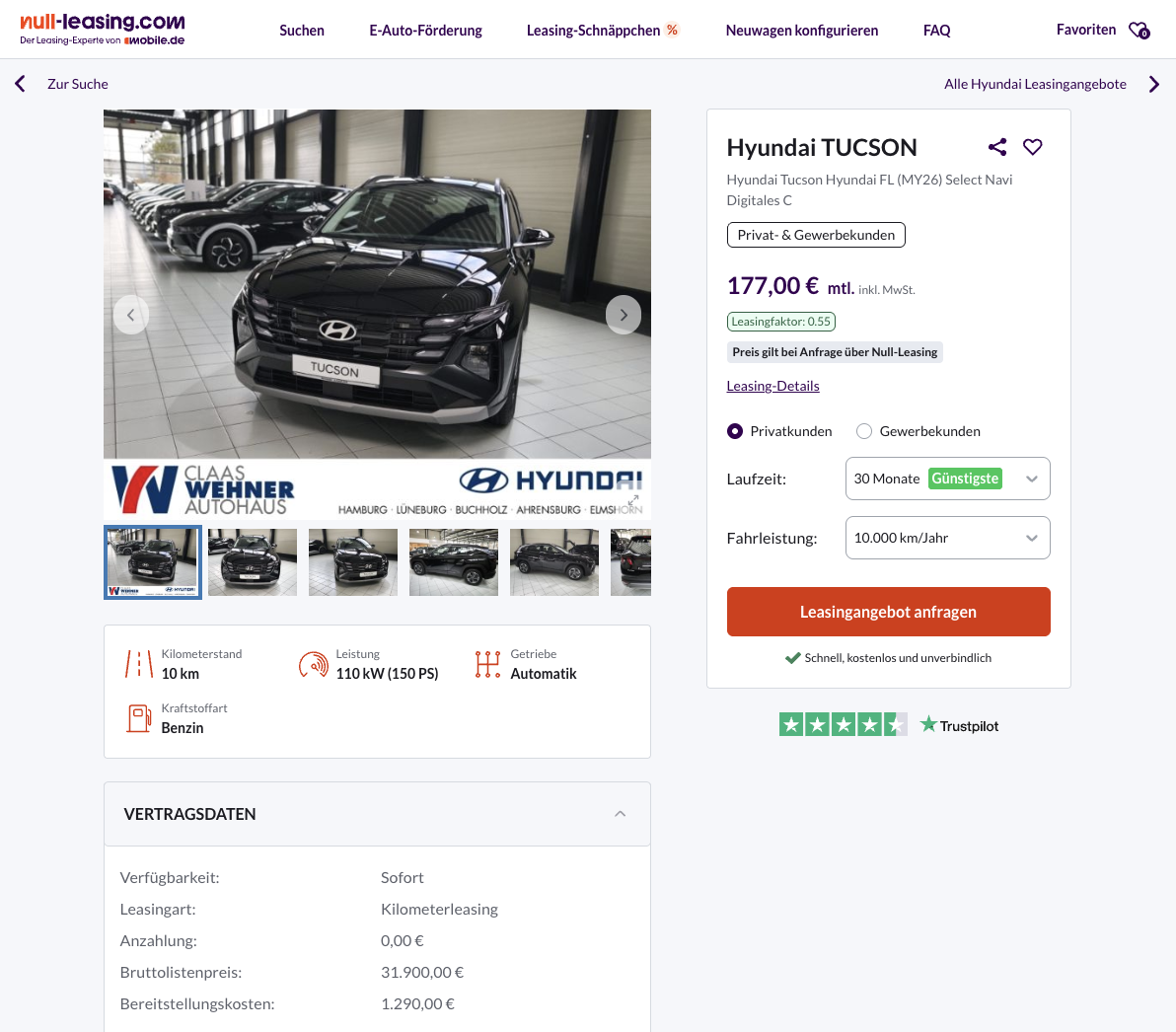This screenshot has height=1032, width=1176.
Task: Click arrow next to Alle Hyundai Leasingangebote
Action: click(x=1154, y=84)
